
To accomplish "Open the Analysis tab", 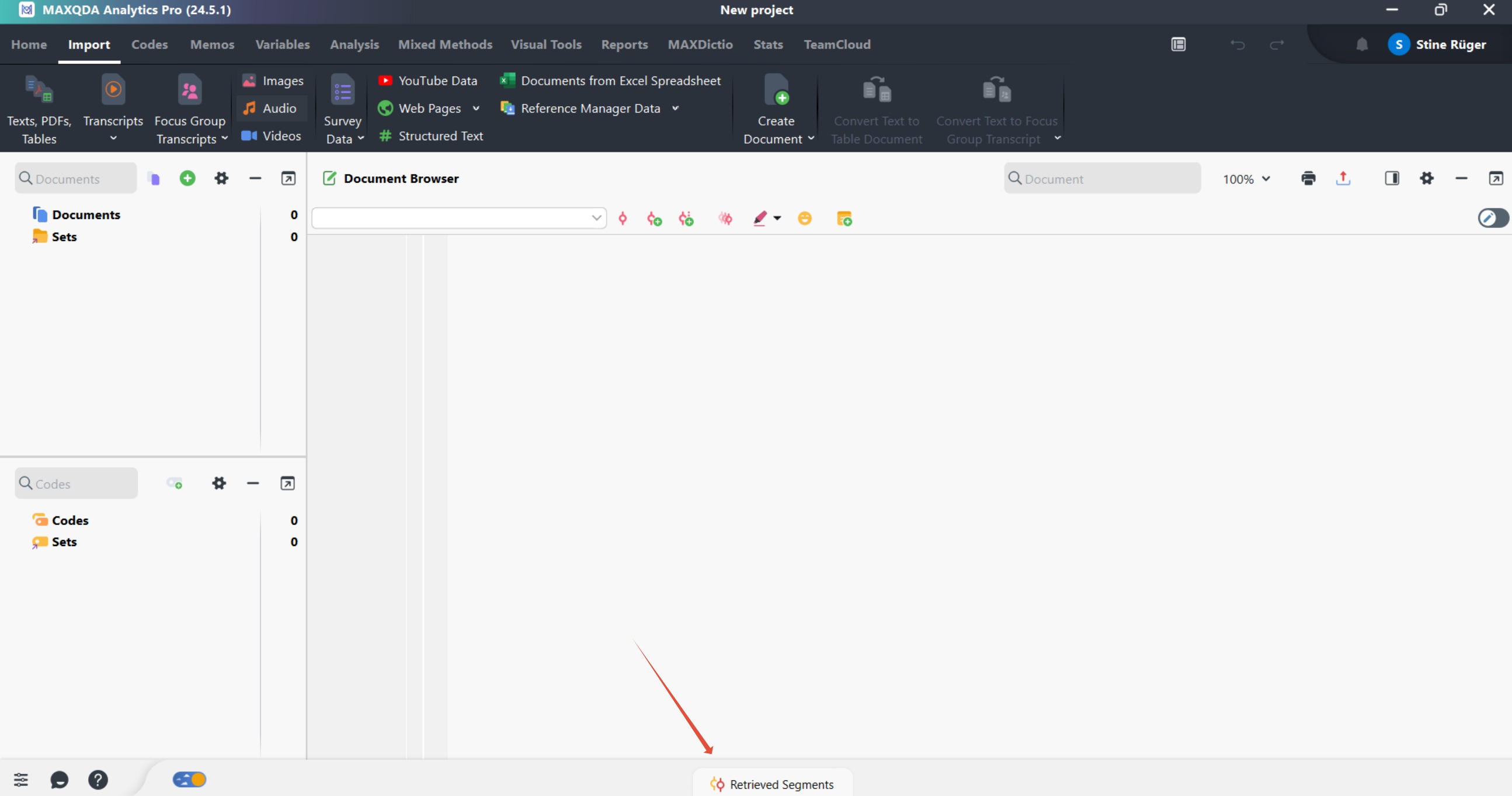I will [x=354, y=44].
